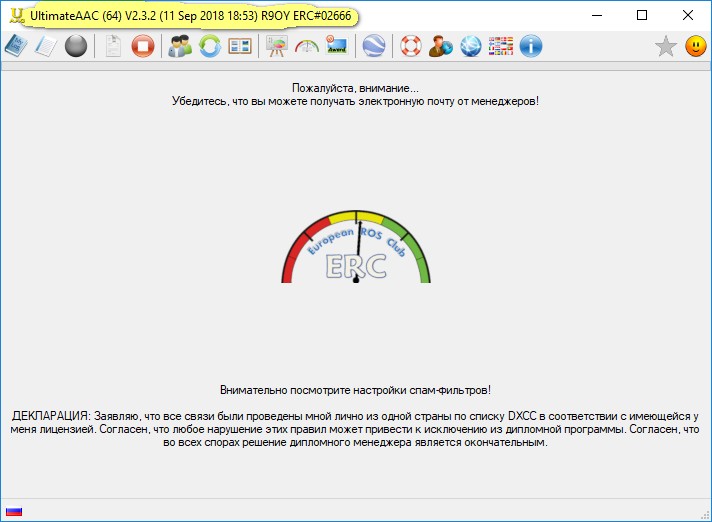Choose language via the flags icon
Image resolution: width=712 pixels, height=522 pixels.
click(501, 46)
